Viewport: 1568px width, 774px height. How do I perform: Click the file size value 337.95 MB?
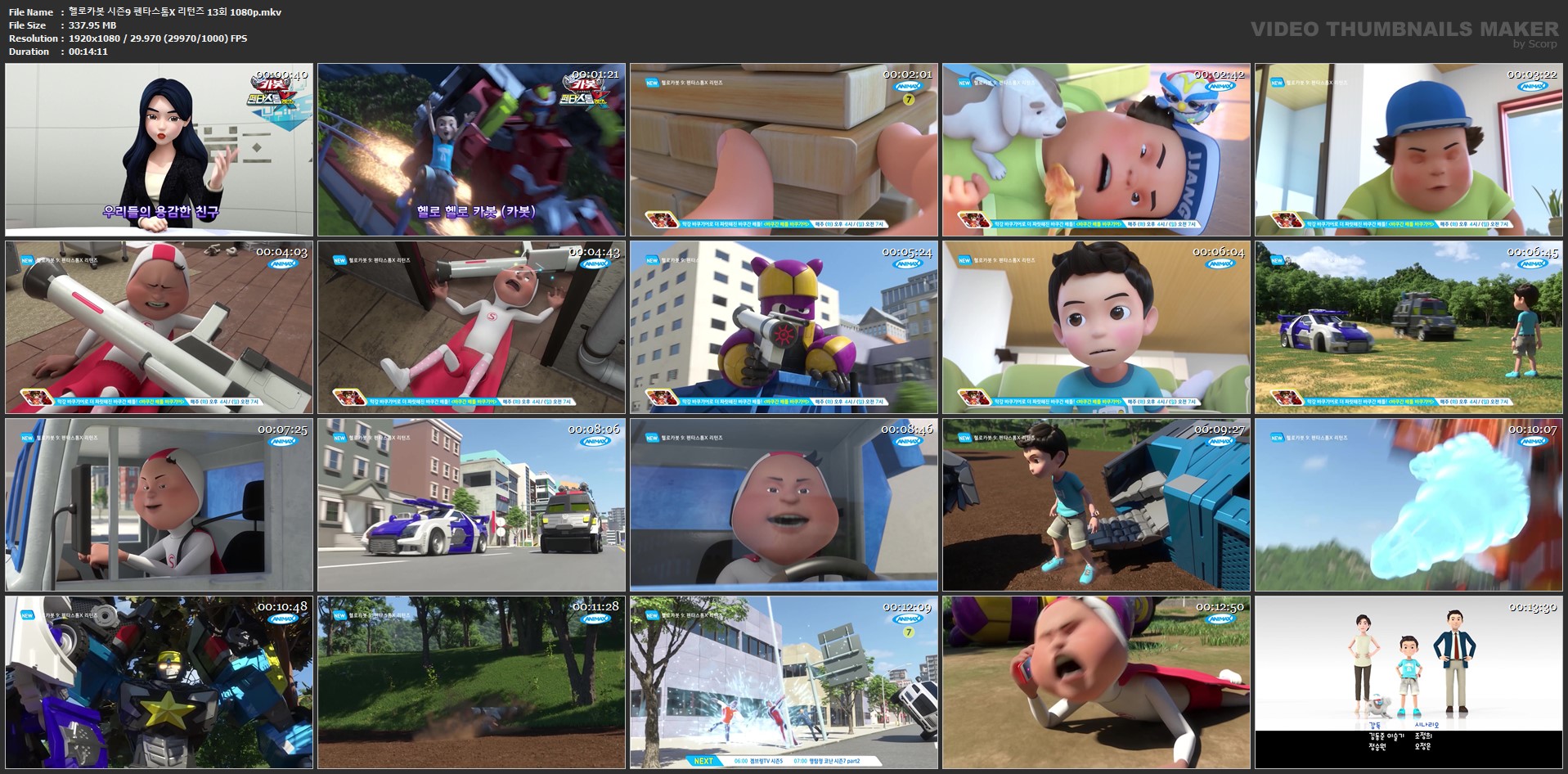(x=92, y=25)
